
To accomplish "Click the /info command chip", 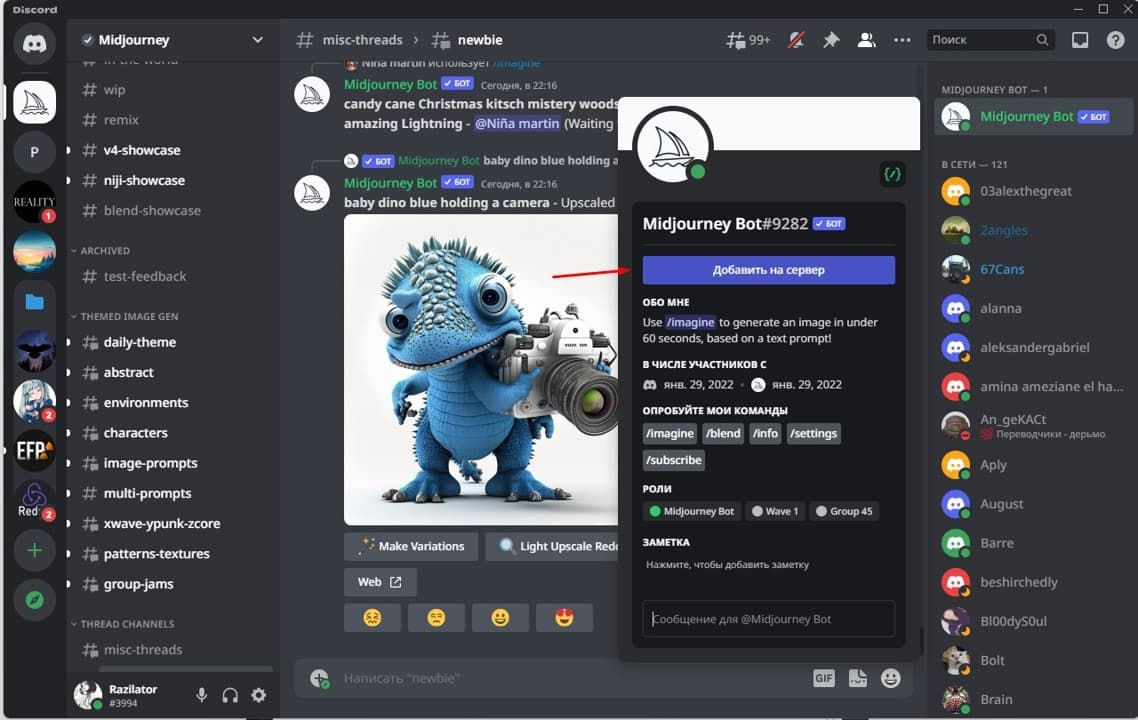I will (765, 433).
